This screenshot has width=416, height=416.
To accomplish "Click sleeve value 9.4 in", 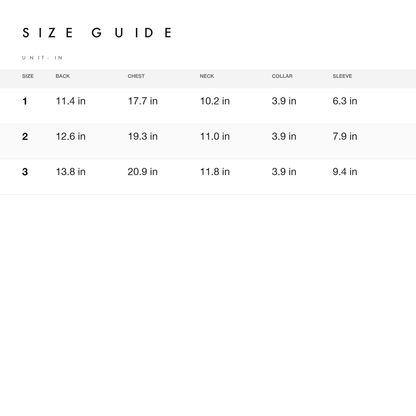I will pos(345,172).
